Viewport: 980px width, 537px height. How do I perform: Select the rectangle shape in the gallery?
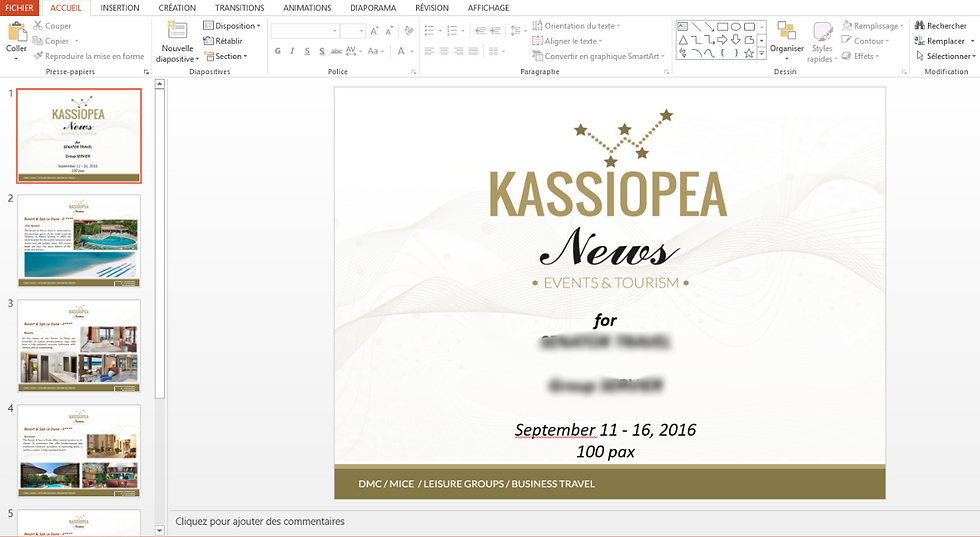(722, 26)
